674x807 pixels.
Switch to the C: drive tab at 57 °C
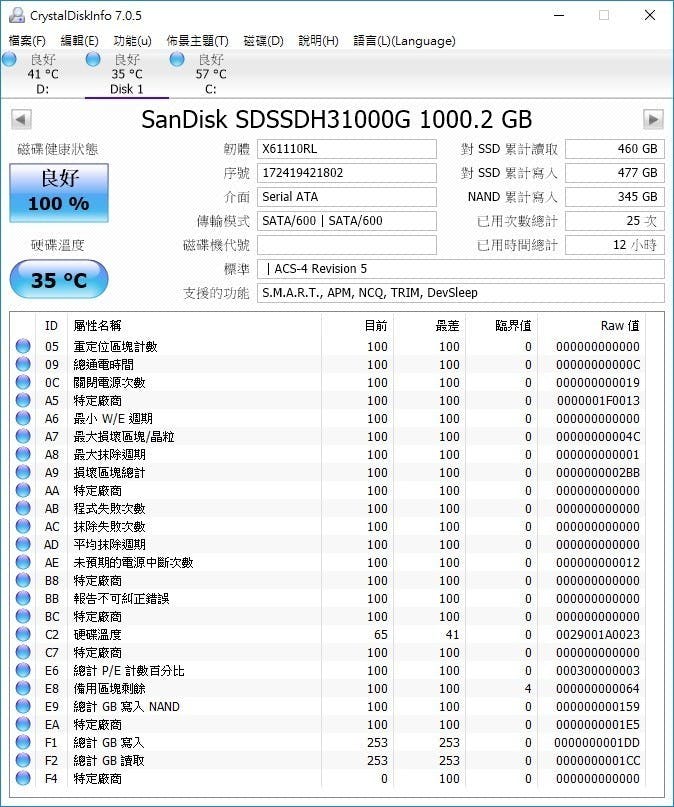[x=210, y=74]
